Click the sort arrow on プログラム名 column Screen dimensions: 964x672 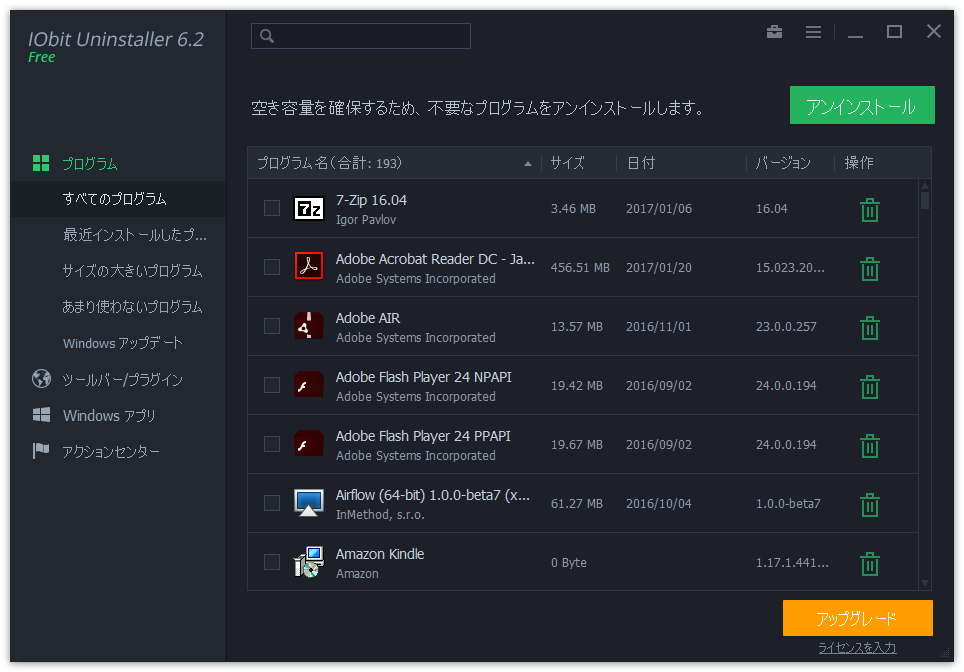coord(527,162)
